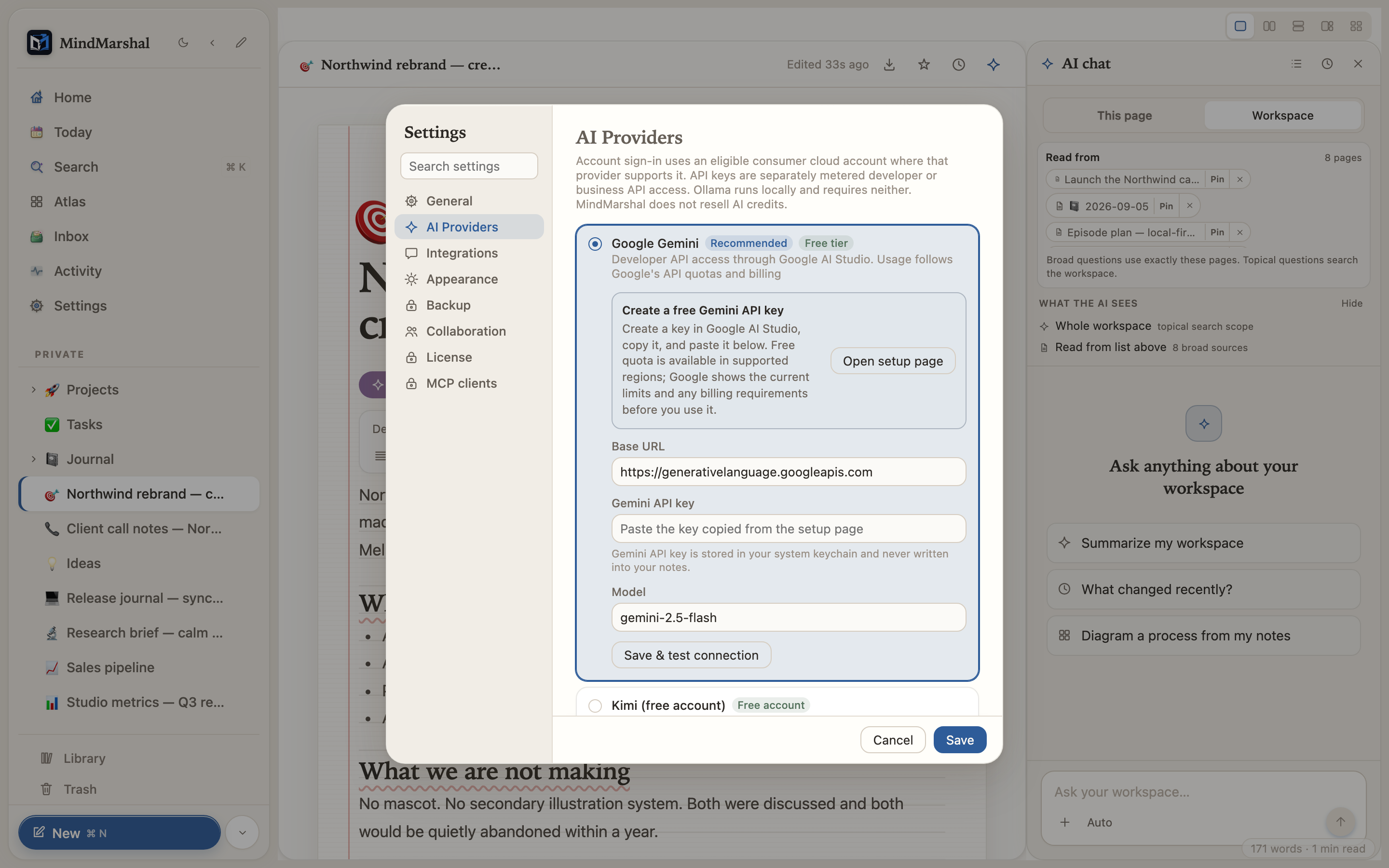Expand the Projects tree item
This screenshot has width=1389, height=868.
coord(33,389)
